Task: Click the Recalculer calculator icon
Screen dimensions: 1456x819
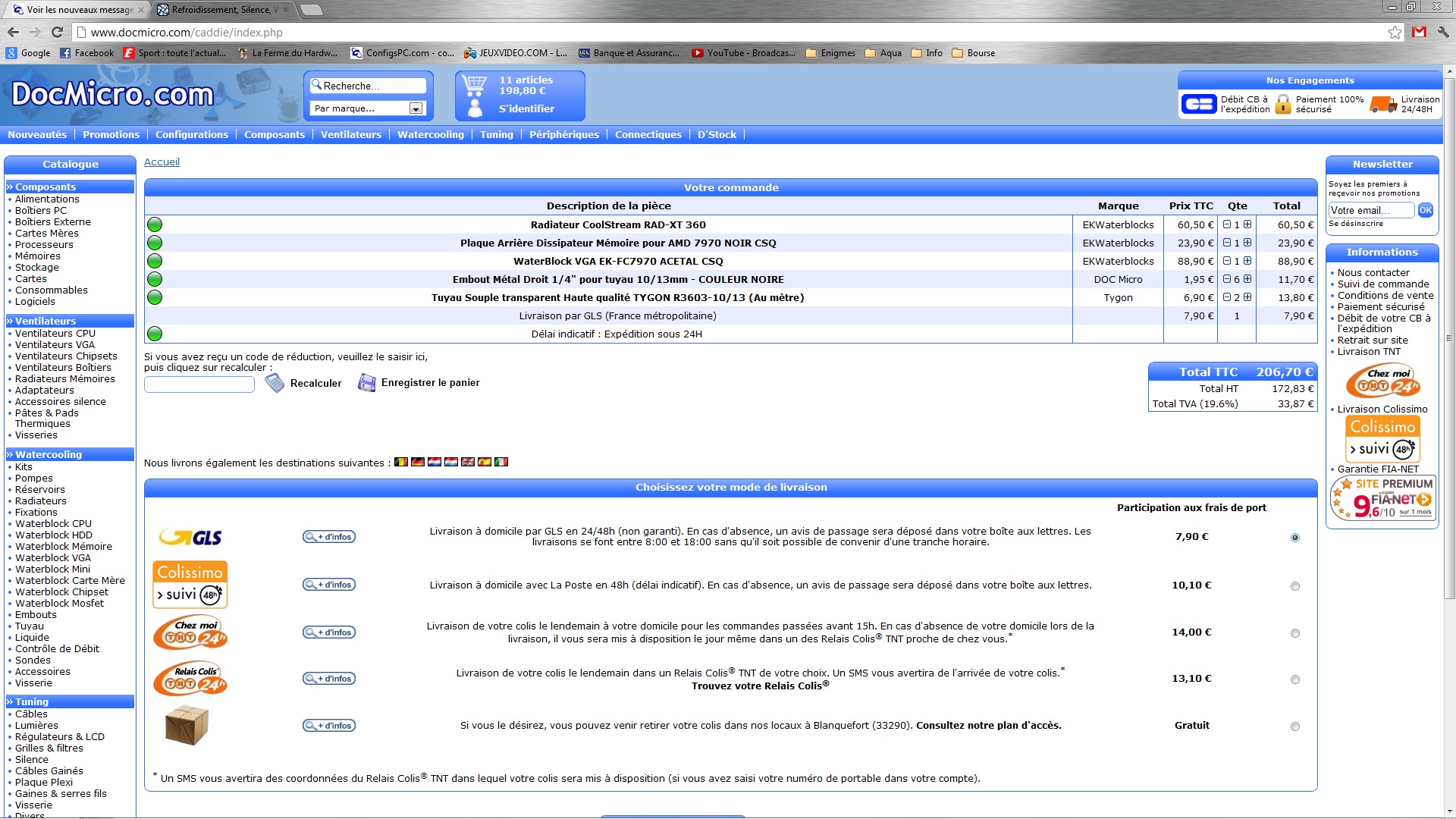Action: [275, 383]
